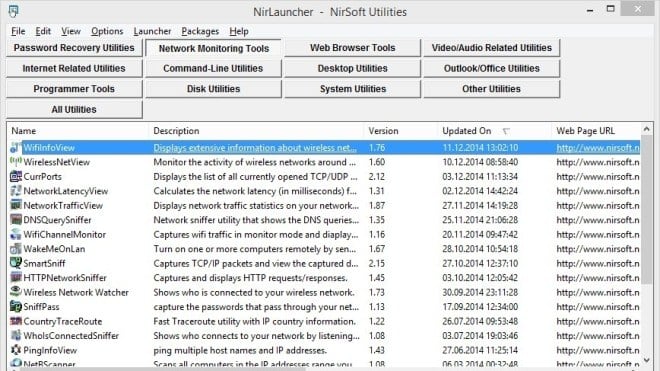Select the DNSQuerySniffer icon
The image size is (660, 371).
coord(16,220)
